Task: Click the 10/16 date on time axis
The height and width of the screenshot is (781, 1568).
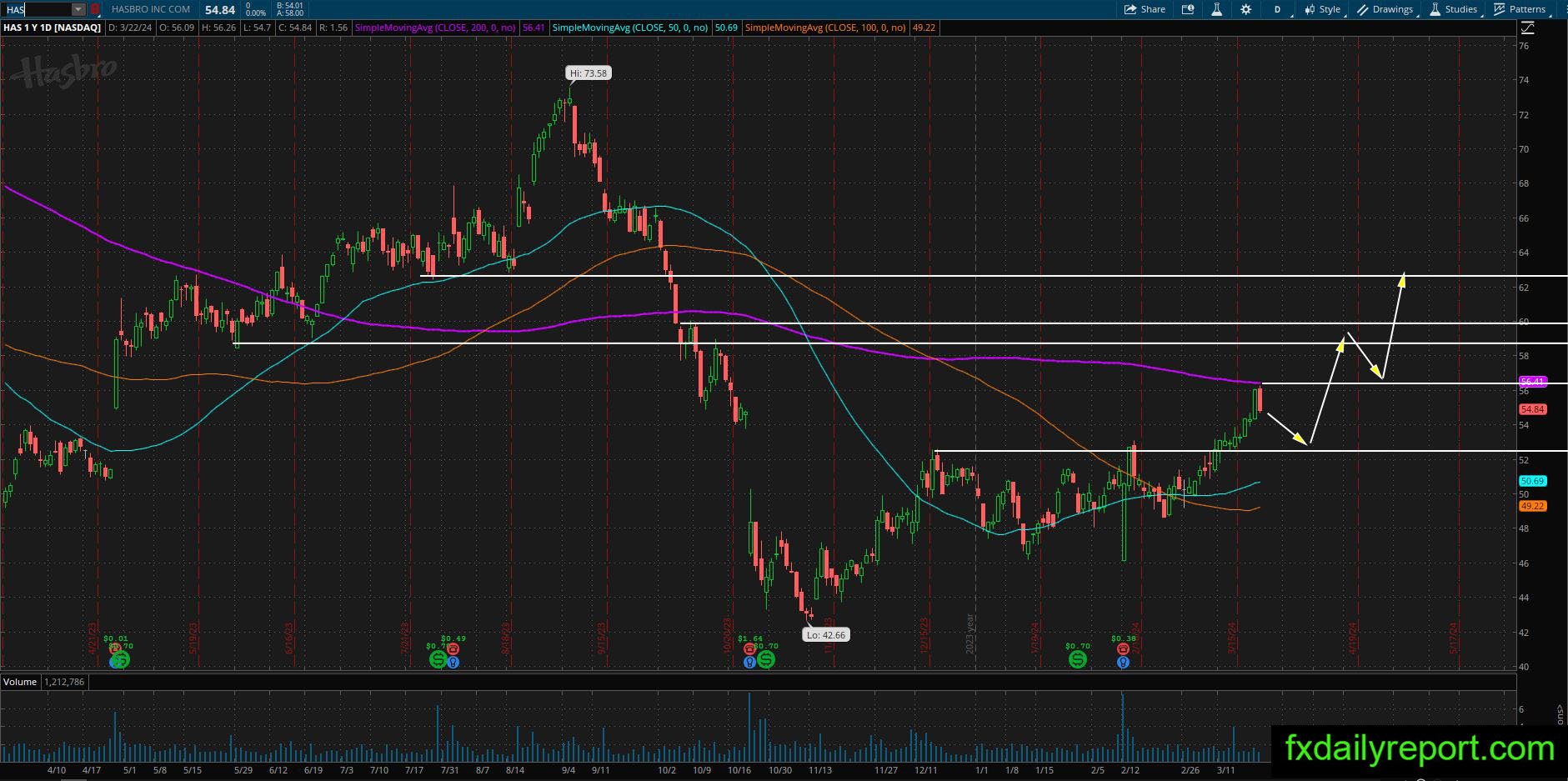Action: coord(739,770)
